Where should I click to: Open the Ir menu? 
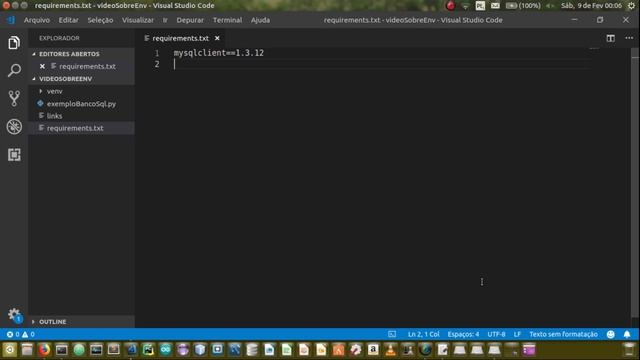165,20
